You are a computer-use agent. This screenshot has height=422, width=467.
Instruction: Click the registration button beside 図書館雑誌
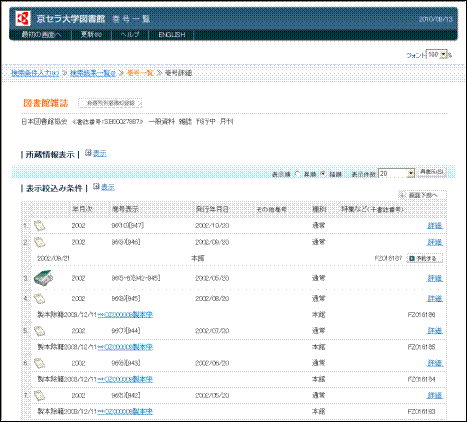pos(110,103)
